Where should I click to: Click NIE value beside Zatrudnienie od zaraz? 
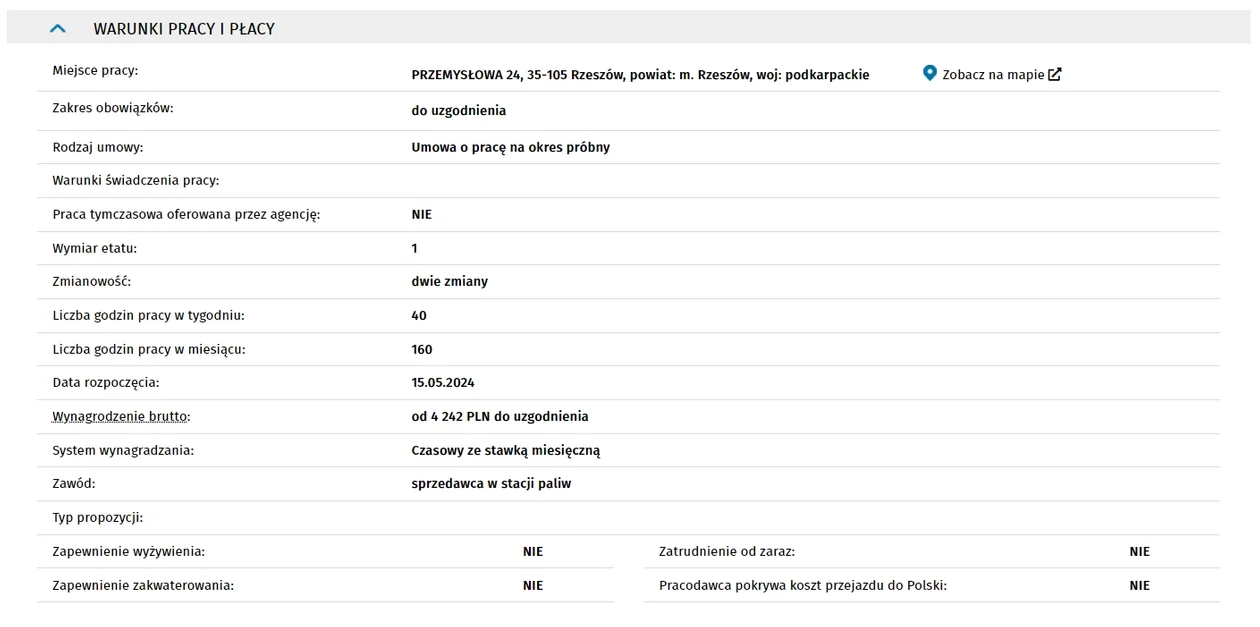point(1139,552)
